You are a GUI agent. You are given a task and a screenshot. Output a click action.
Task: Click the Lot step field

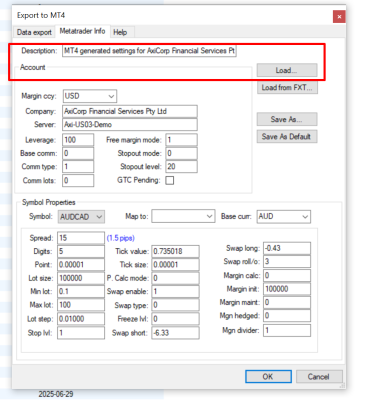click(81, 319)
